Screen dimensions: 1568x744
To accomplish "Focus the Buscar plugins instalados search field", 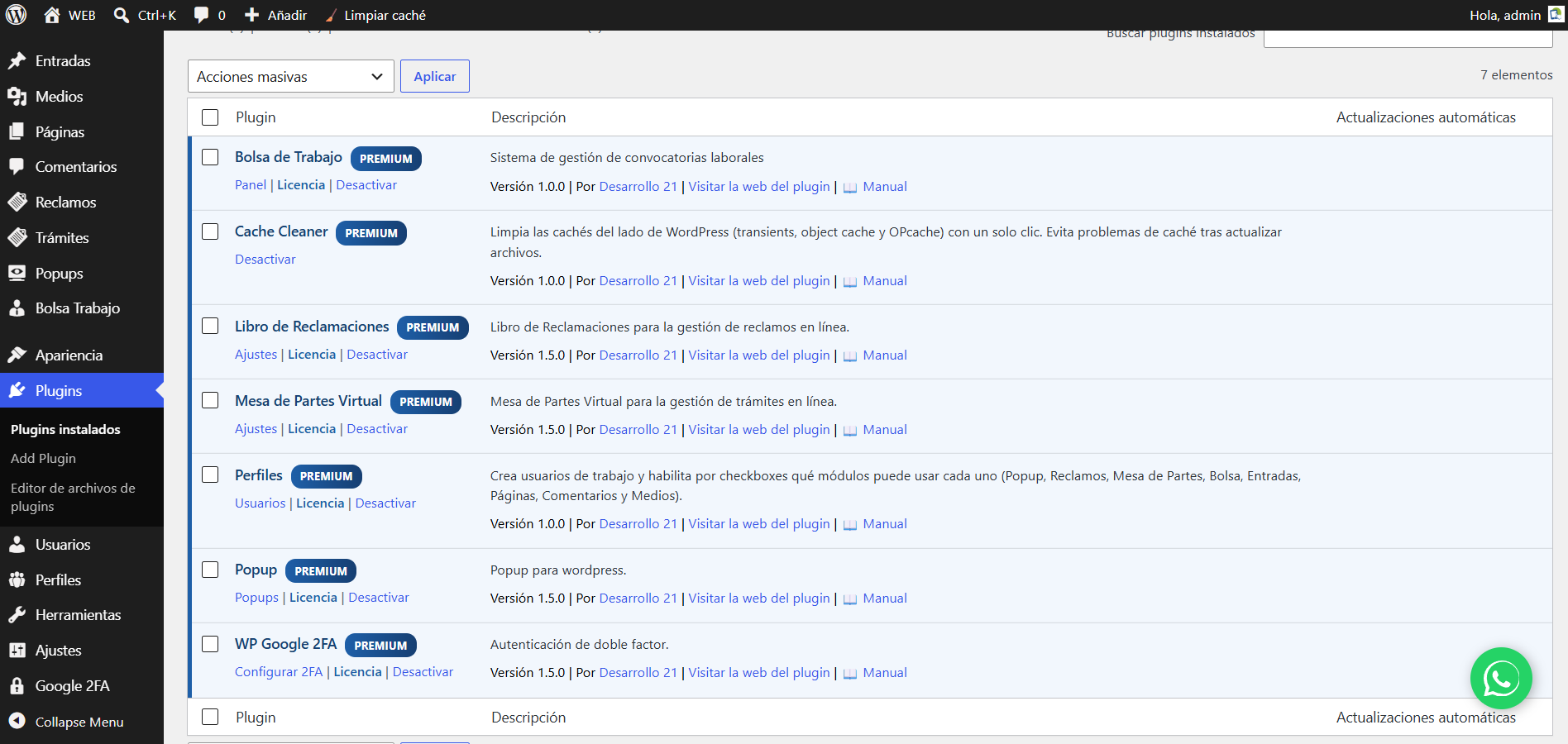I will [x=1408, y=37].
